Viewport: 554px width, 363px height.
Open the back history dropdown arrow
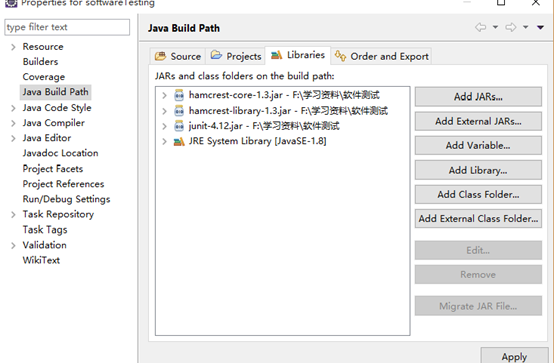click(495, 27)
